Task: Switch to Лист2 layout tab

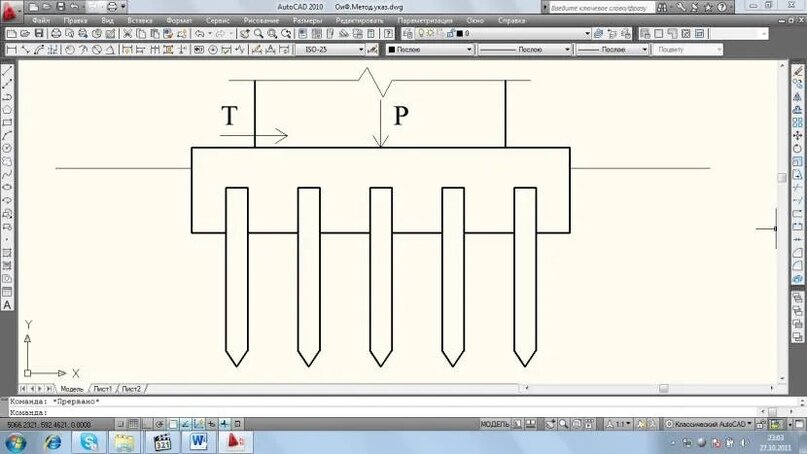Action: click(x=131, y=389)
